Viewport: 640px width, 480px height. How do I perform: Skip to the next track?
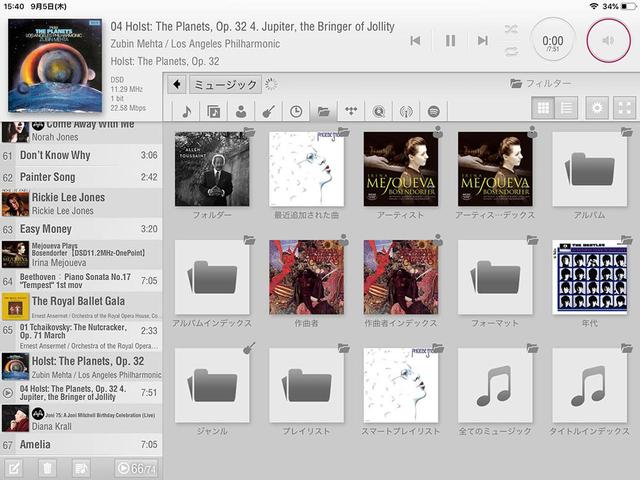[x=482, y=40]
